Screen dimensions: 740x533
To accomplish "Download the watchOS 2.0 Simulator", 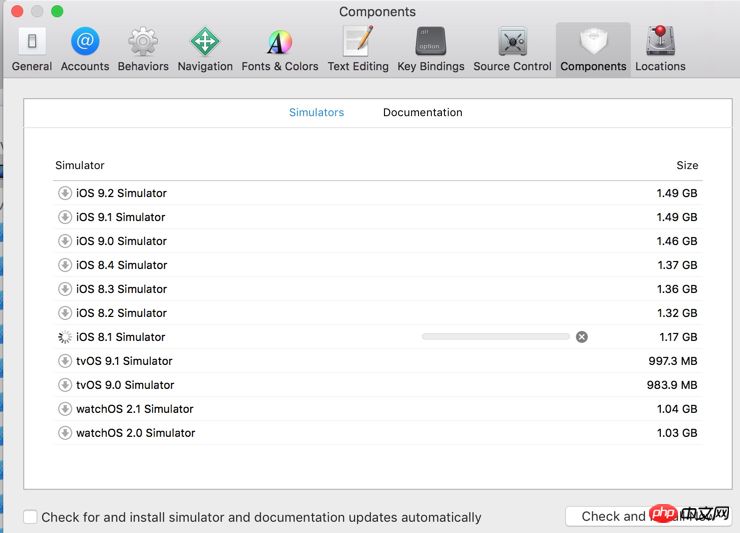I will pos(65,433).
